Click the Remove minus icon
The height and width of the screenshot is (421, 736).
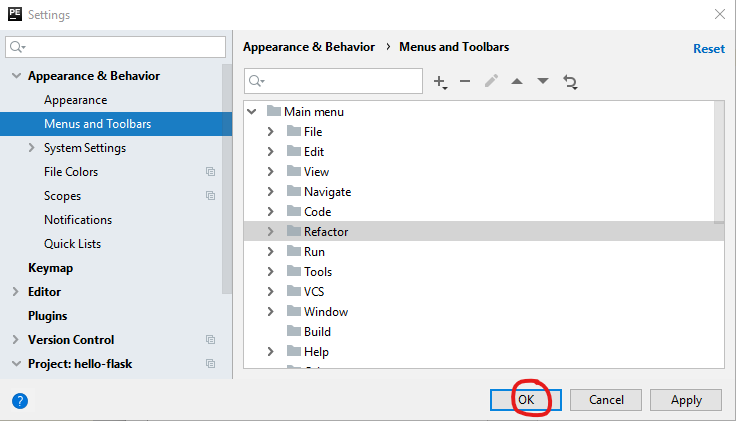[x=465, y=81]
